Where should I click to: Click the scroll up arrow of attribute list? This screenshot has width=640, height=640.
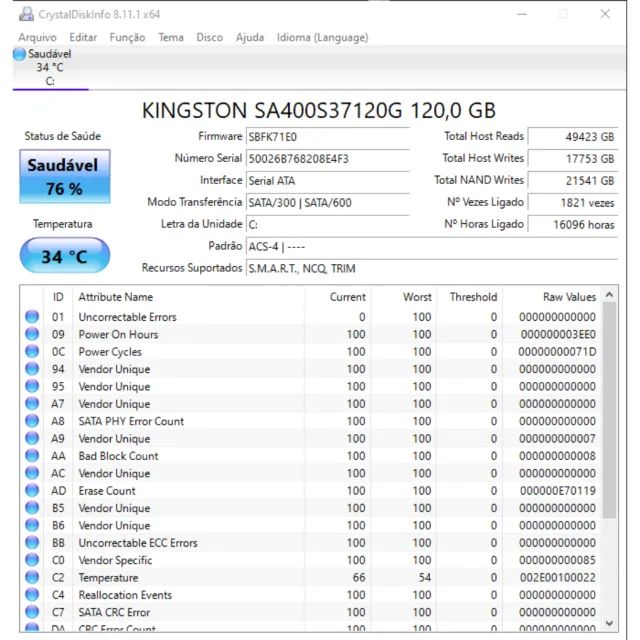point(609,295)
